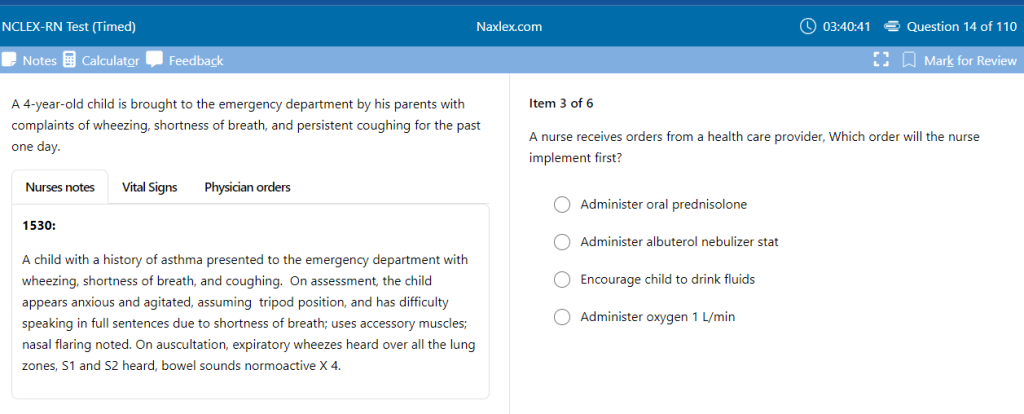Open the Calculator tool

(70, 61)
